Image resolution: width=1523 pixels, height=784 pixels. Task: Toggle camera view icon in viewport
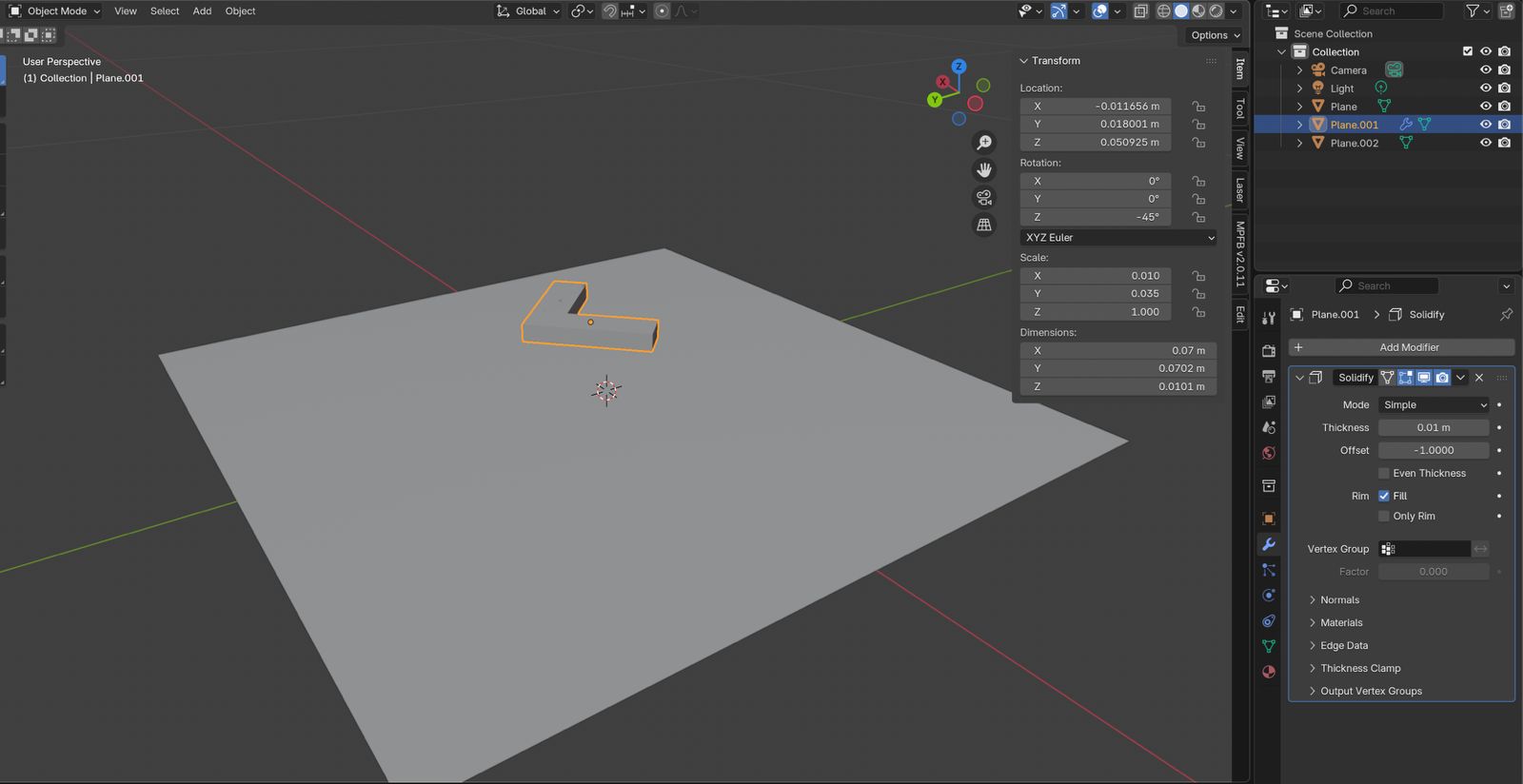(x=984, y=198)
